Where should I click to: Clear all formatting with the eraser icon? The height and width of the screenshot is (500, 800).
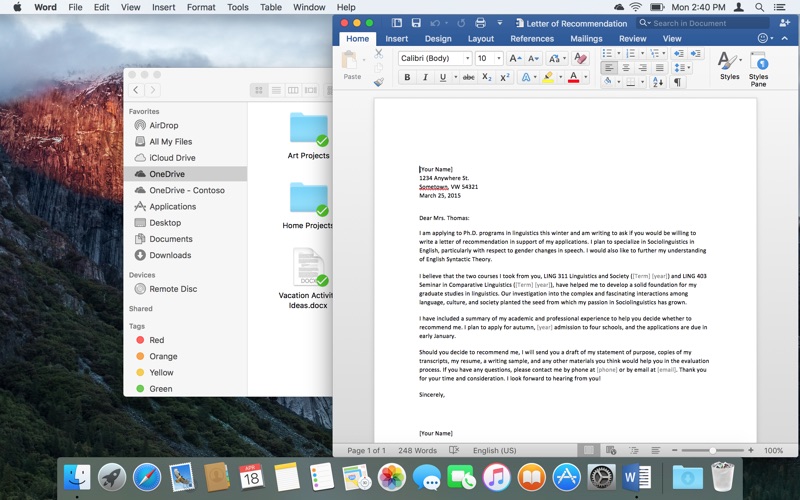(x=580, y=58)
